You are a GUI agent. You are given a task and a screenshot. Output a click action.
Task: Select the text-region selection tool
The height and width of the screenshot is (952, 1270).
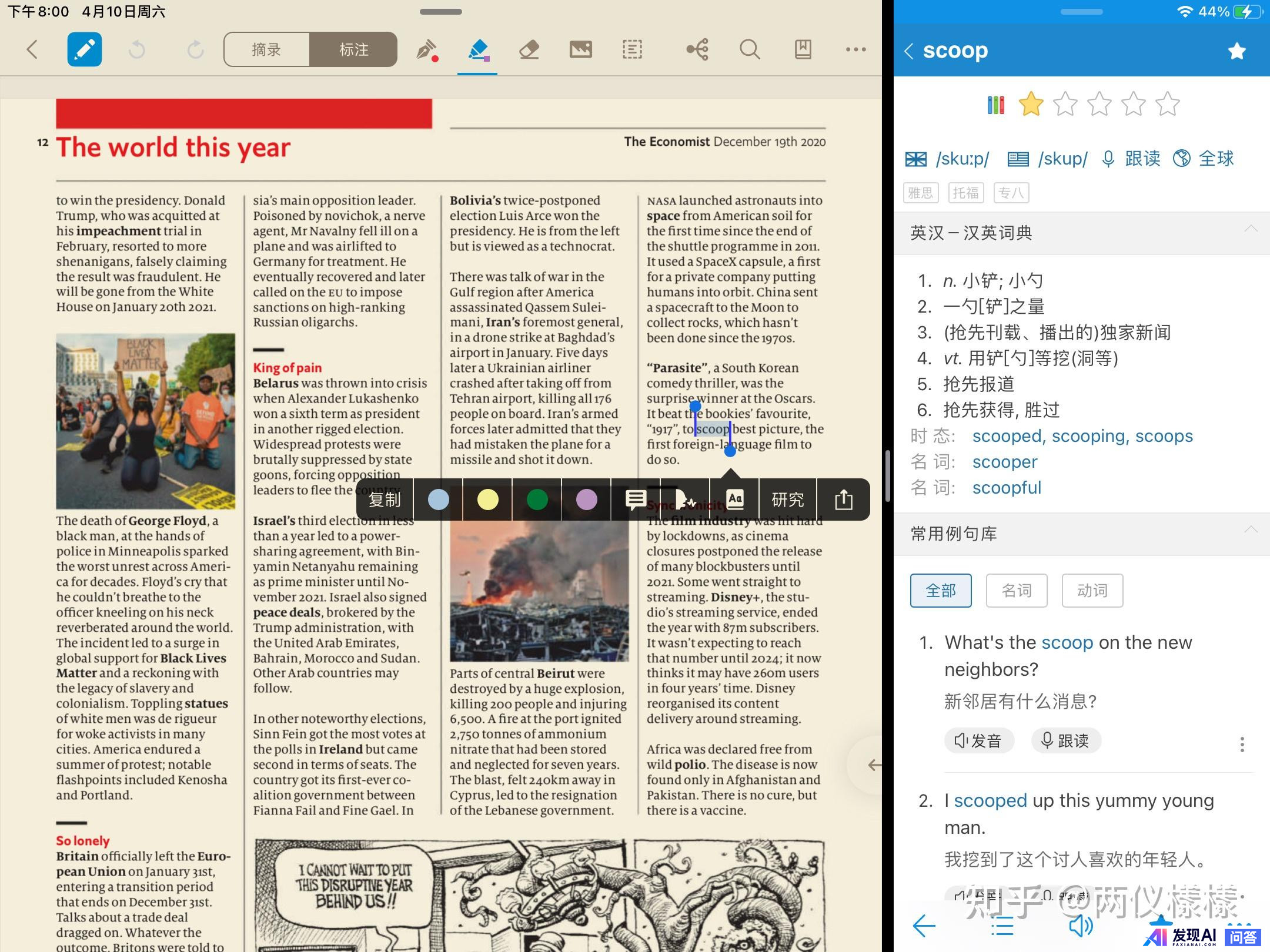click(633, 49)
